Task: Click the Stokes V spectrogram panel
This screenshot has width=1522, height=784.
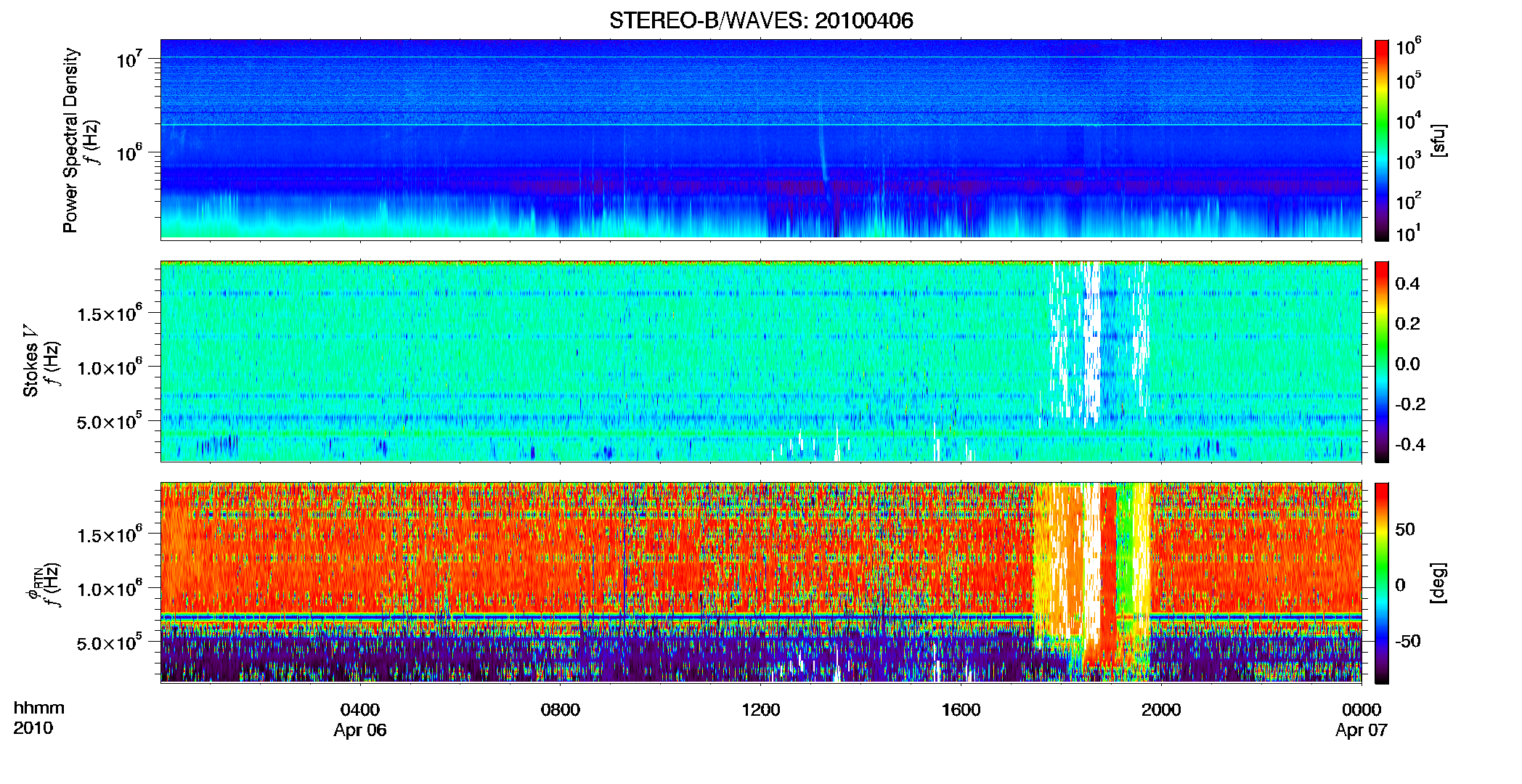Action: [761, 361]
